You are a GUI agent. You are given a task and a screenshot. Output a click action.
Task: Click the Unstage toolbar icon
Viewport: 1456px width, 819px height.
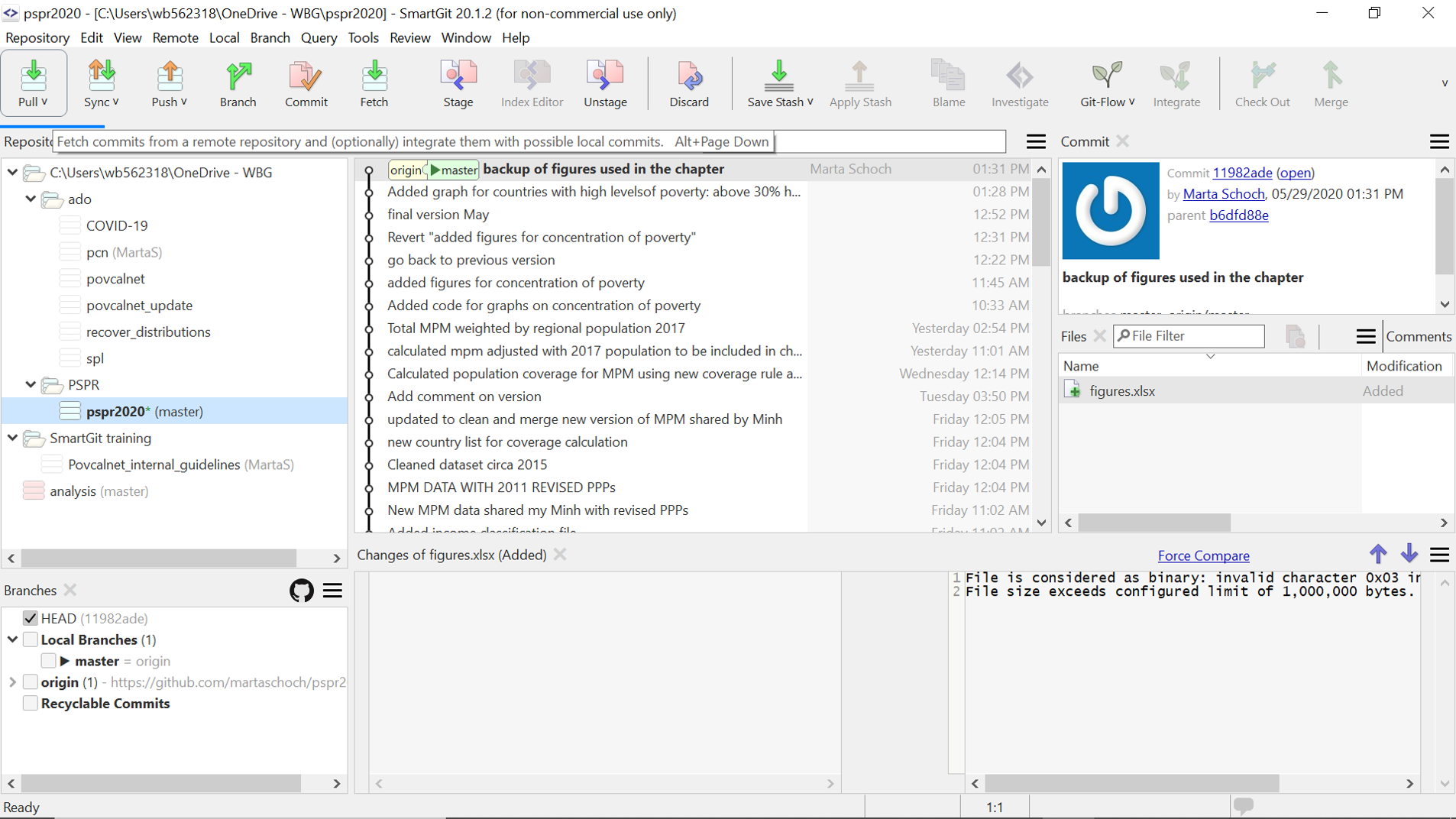tap(605, 76)
